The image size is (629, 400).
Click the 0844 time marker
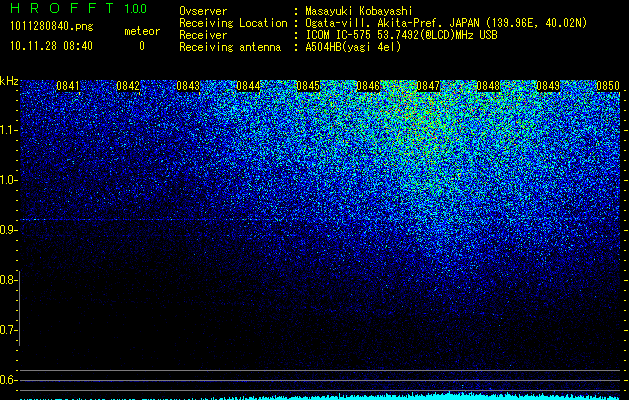[x=248, y=86]
